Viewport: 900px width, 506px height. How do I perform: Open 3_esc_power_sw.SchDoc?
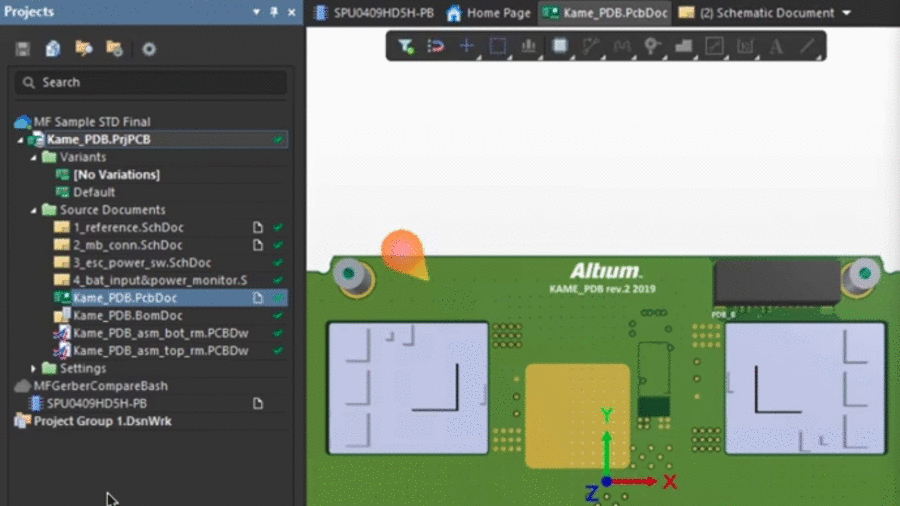click(142, 263)
